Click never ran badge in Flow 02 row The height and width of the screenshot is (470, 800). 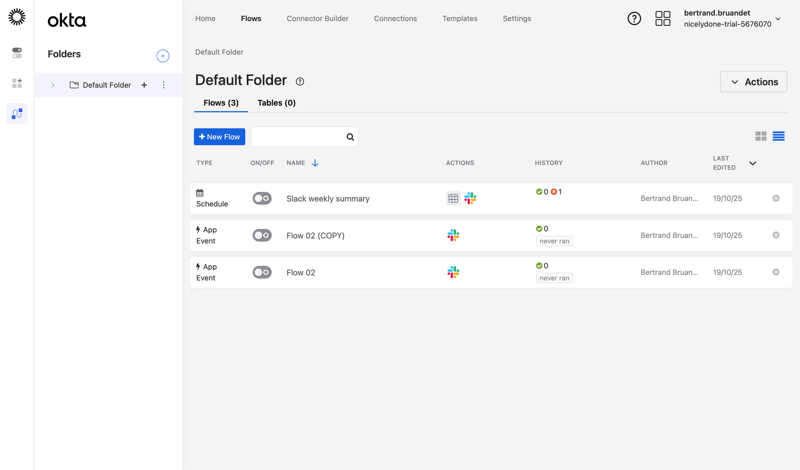click(555, 278)
